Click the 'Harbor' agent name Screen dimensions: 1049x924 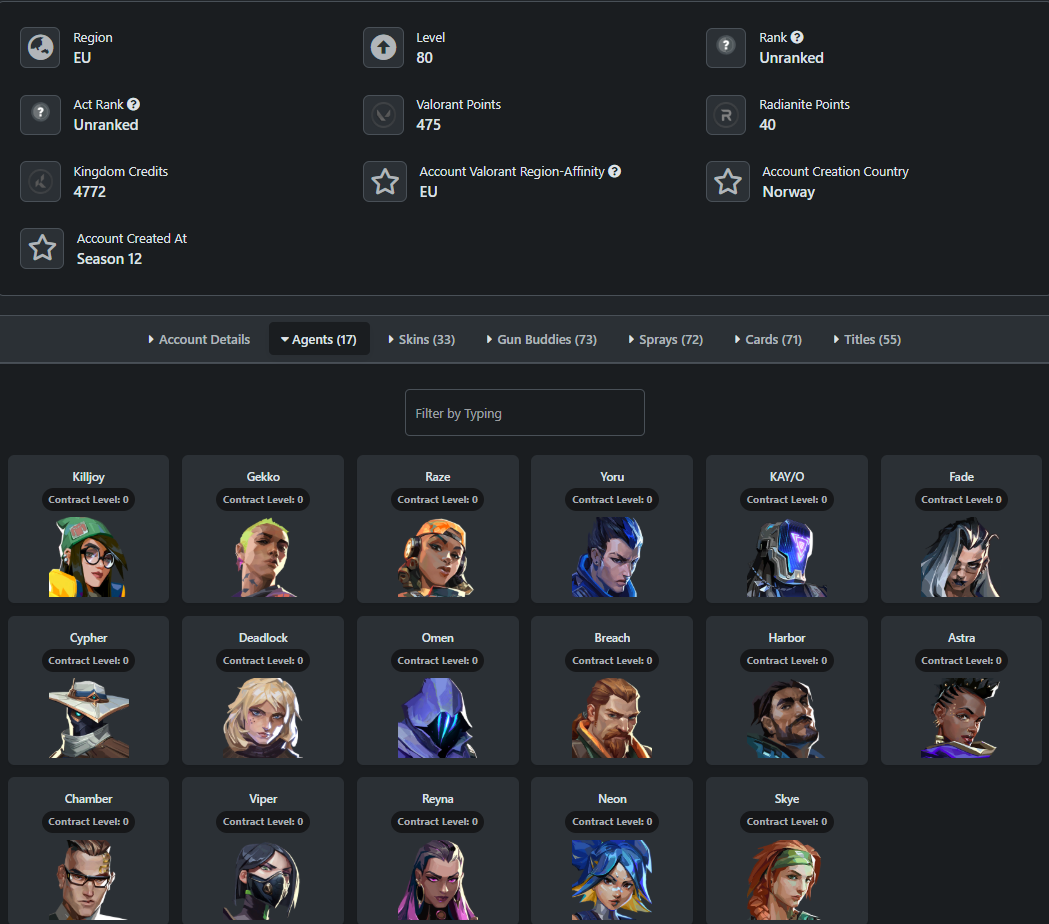(787, 638)
